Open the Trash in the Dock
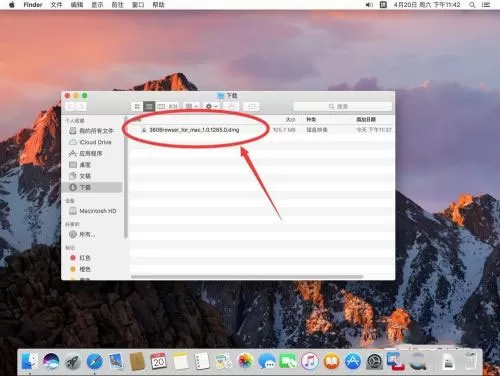The image size is (500, 376). click(x=470, y=361)
